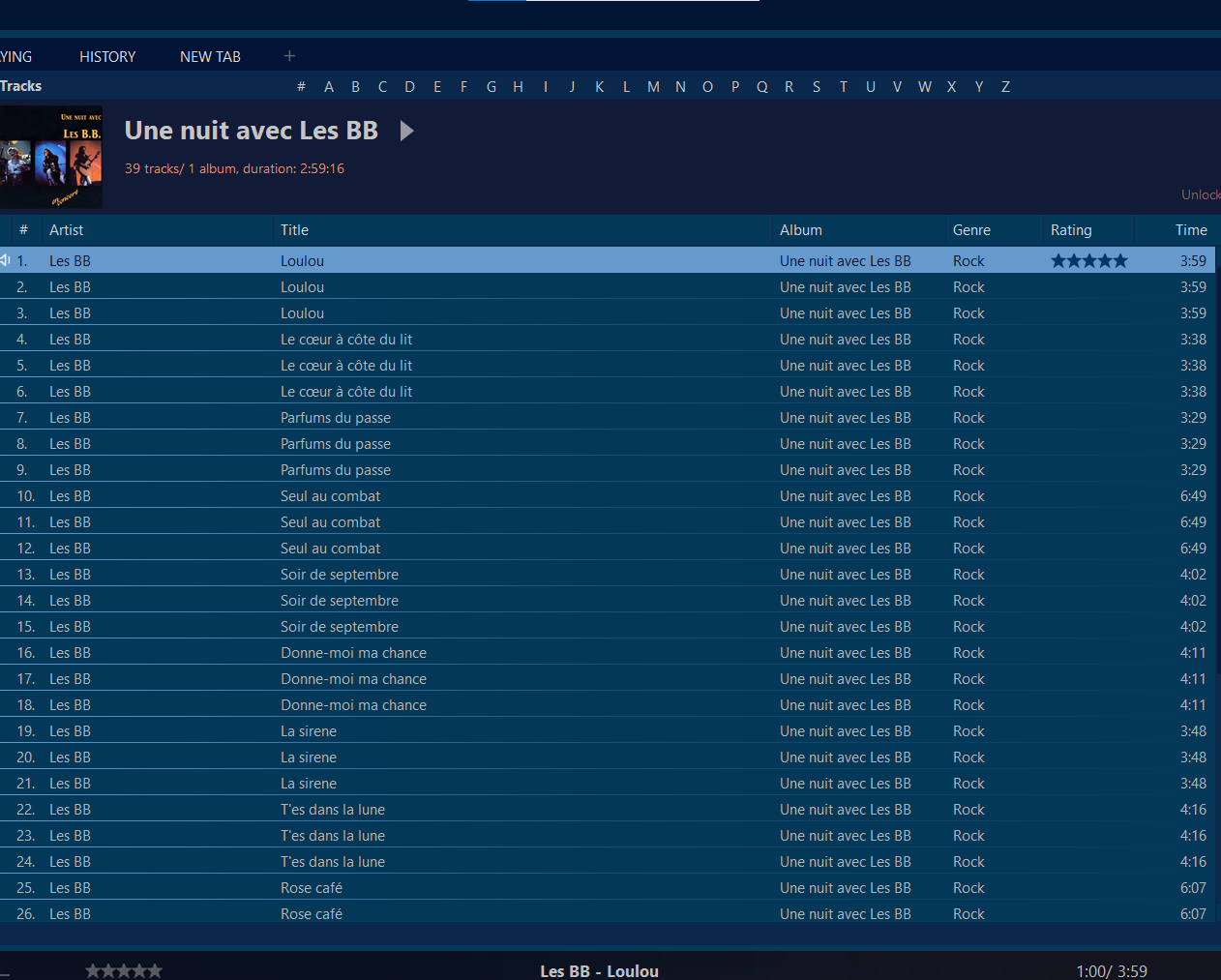Select track 19 La sirene
This screenshot has height=980, width=1221.
click(x=608, y=731)
